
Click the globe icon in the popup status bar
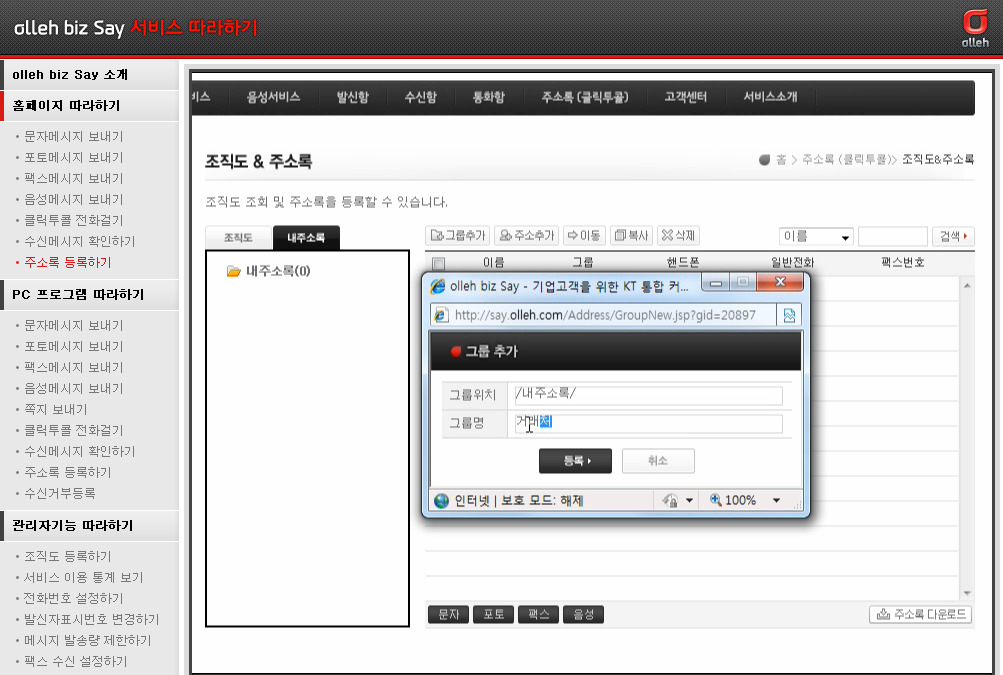[x=441, y=500]
